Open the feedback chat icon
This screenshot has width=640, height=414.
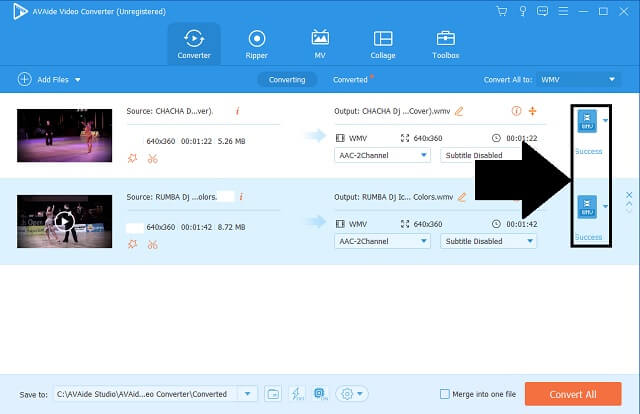(x=542, y=11)
